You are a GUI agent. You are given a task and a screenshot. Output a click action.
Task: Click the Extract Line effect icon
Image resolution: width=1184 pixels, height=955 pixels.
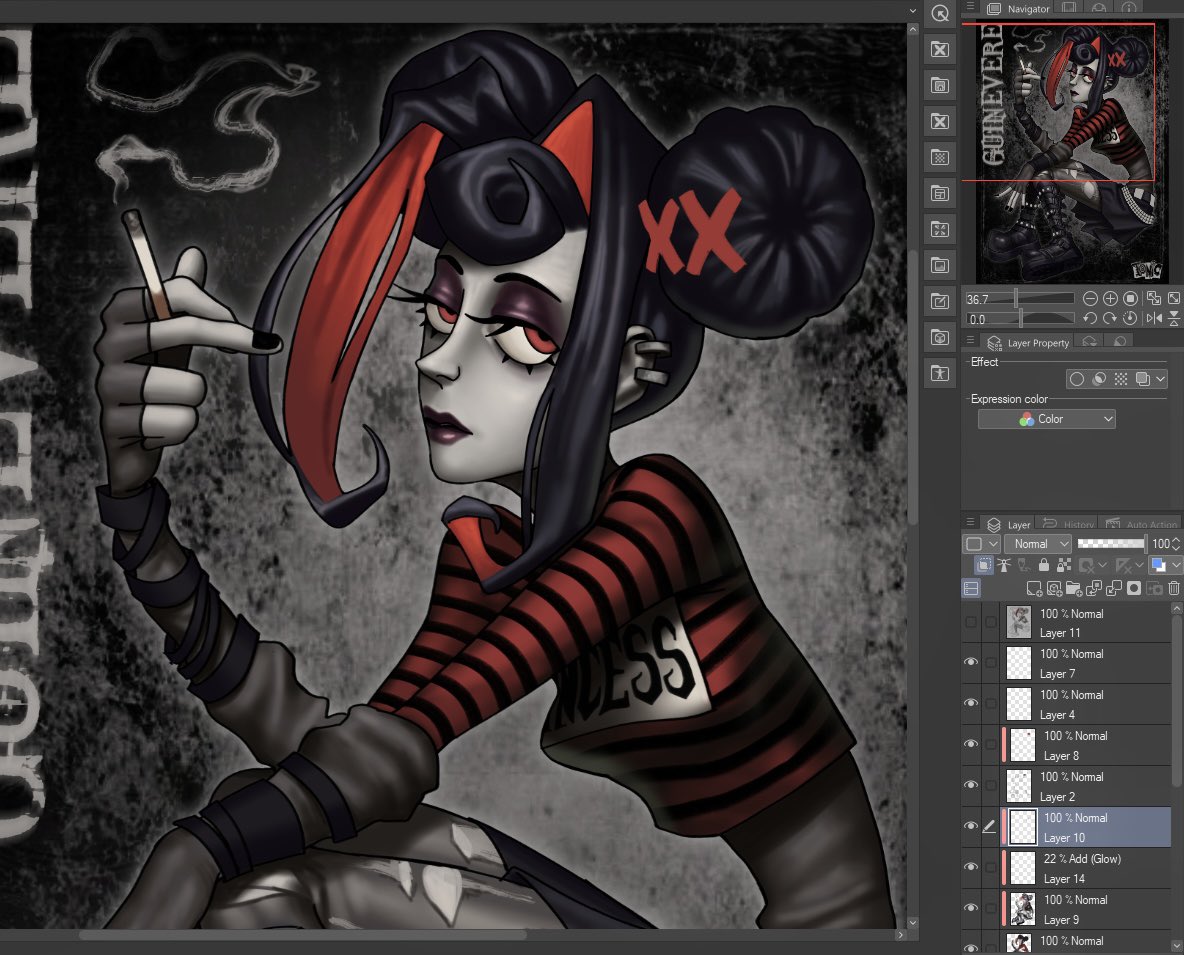(1099, 379)
